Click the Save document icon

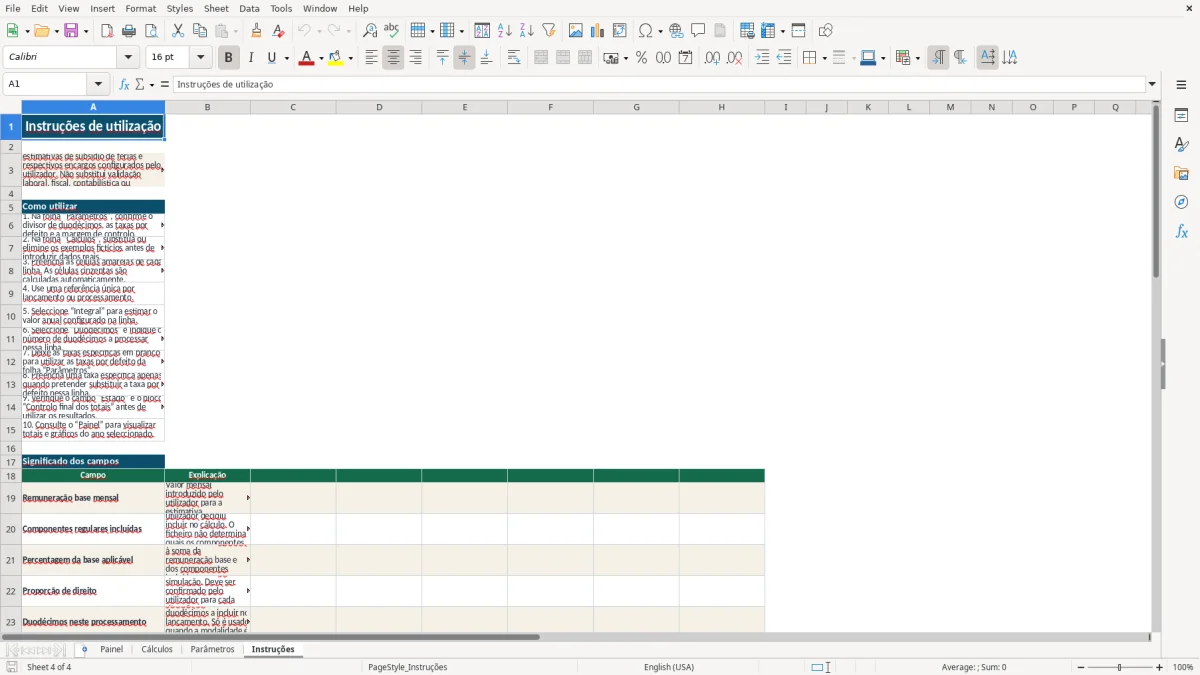[x=70, y=31]
